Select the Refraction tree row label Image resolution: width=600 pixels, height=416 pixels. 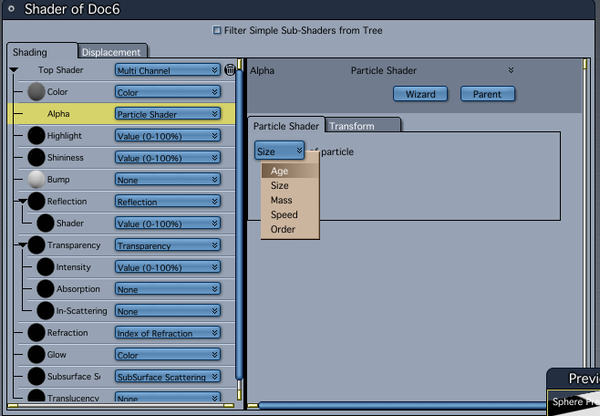[67, 333]
